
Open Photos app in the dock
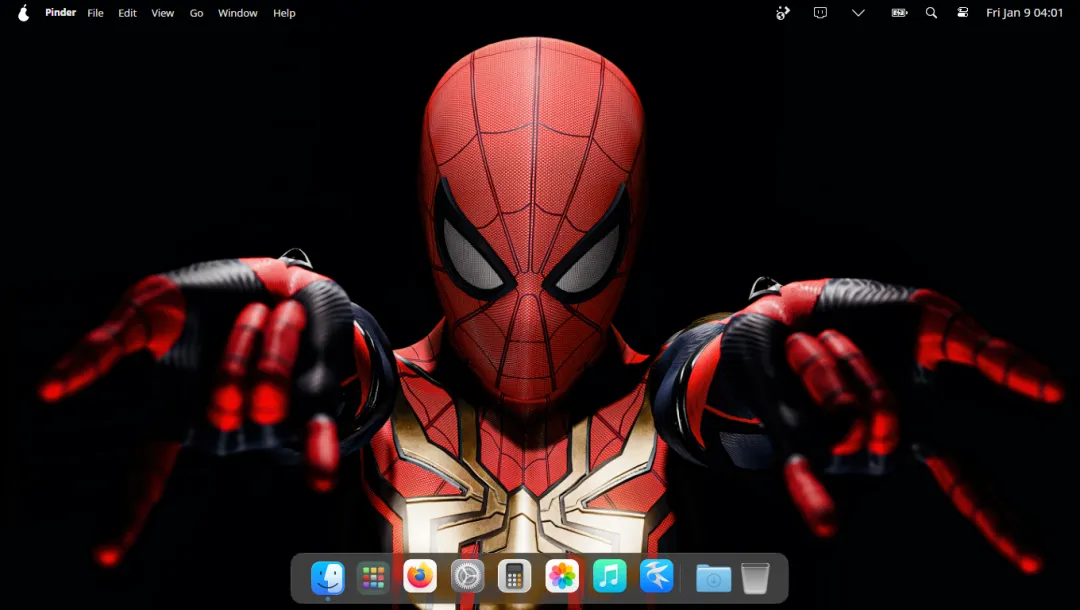(562, 576)
